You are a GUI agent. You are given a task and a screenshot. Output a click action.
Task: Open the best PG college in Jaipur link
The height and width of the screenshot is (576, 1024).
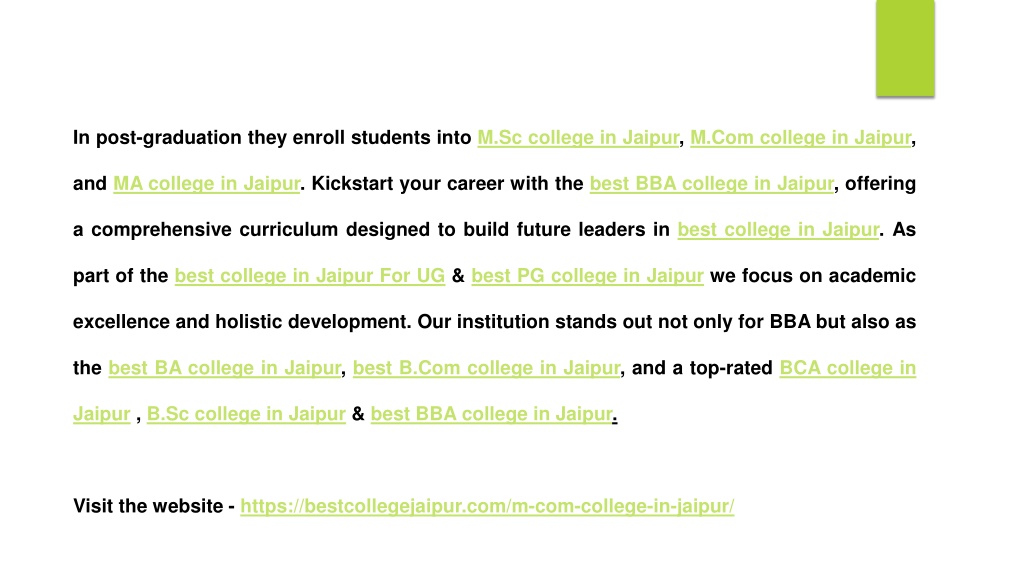[587, 276]
